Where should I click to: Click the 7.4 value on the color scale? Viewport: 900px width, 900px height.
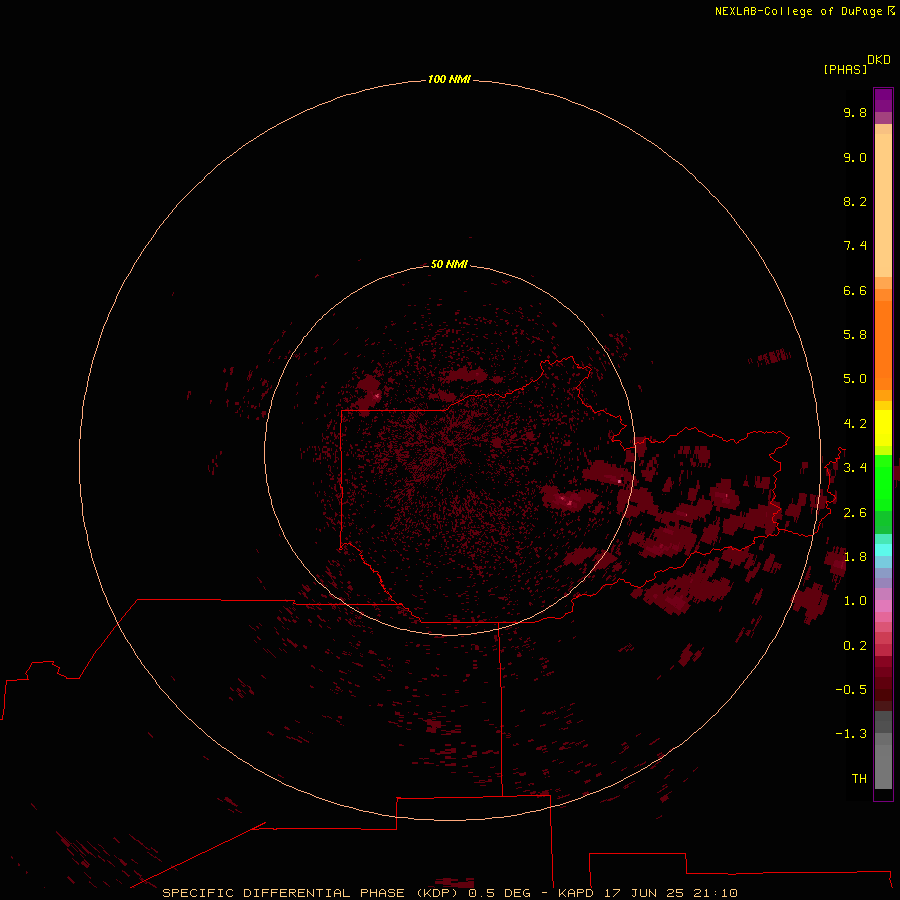pyautogui.click(x=855, y=246)
